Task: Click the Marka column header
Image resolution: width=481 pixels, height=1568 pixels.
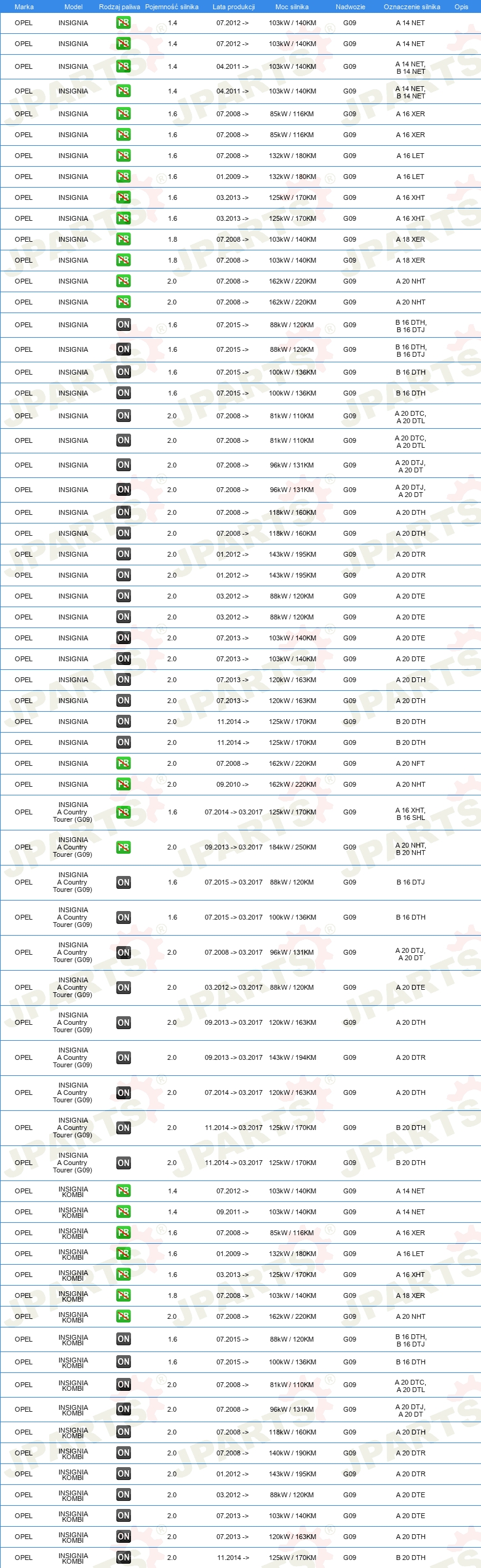Action: click(x=24, y=7)
